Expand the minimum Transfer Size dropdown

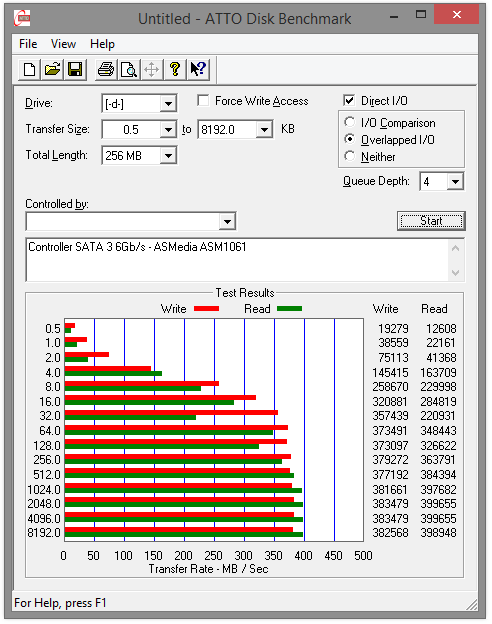point(168,130)
